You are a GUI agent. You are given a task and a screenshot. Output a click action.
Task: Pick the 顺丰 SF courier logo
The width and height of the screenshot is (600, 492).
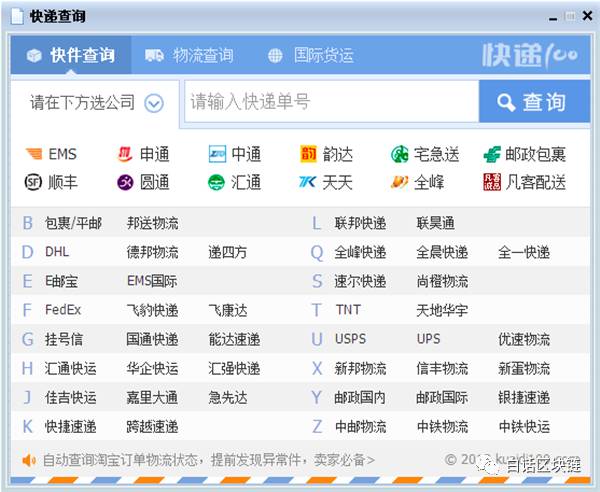(33, 182)
